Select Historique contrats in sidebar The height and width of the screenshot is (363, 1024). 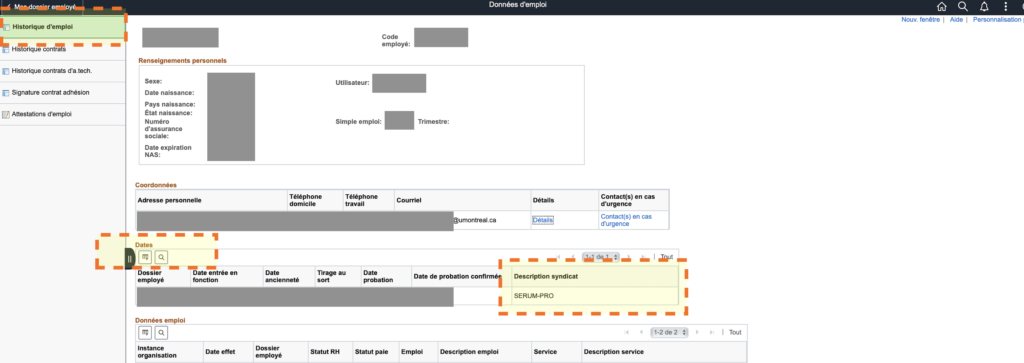[39, 49]
